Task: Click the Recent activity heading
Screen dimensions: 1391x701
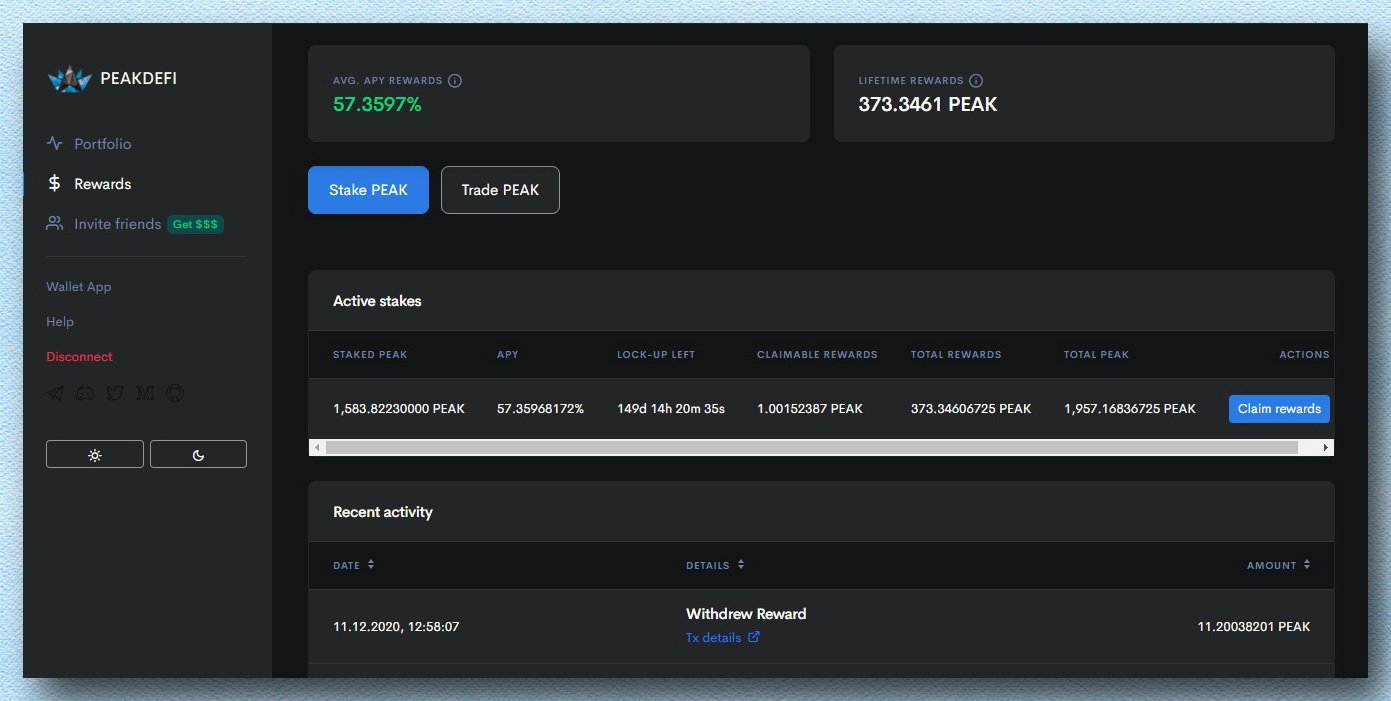Action: point(383,512)
